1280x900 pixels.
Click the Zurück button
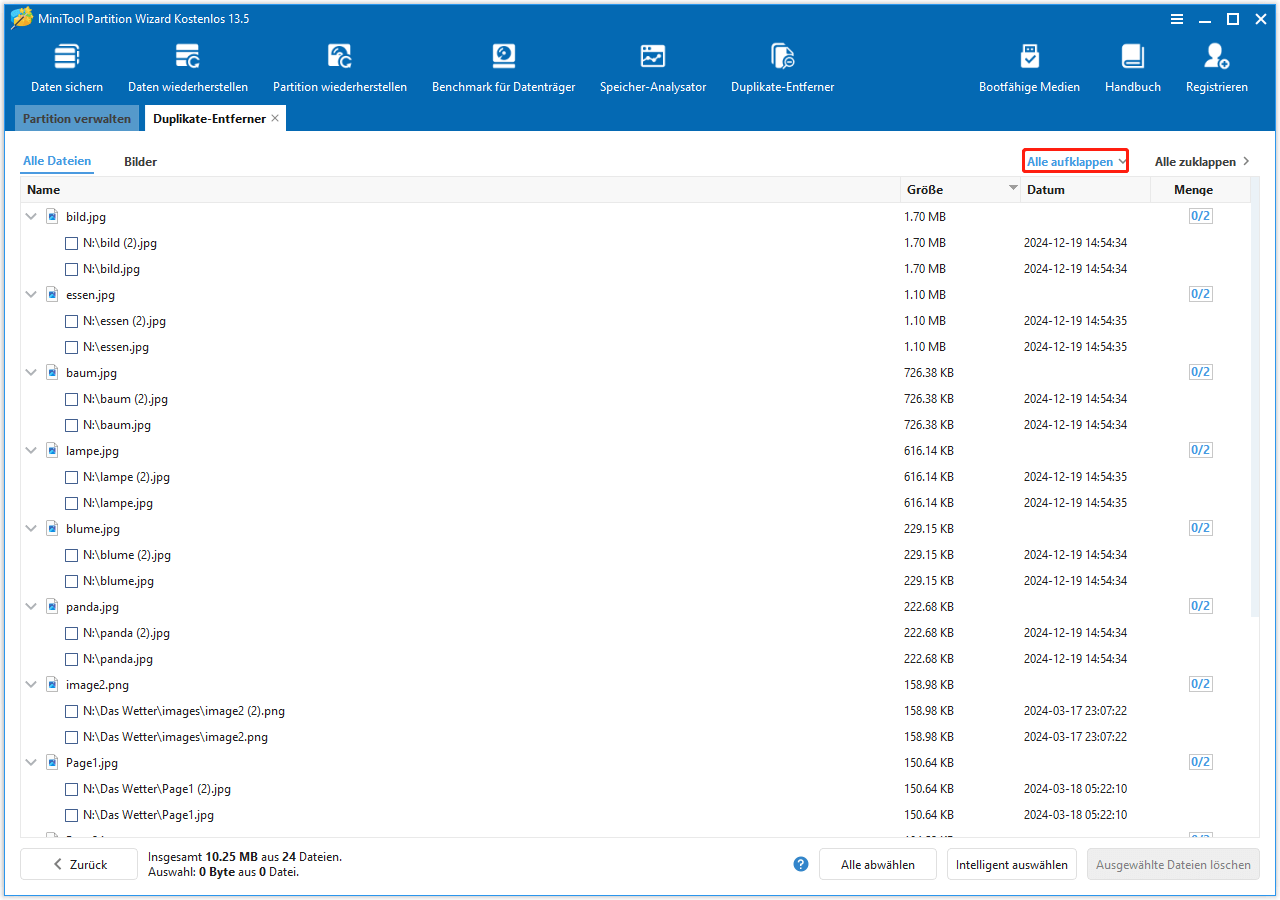pyautogui.click(x=78, y=864)
